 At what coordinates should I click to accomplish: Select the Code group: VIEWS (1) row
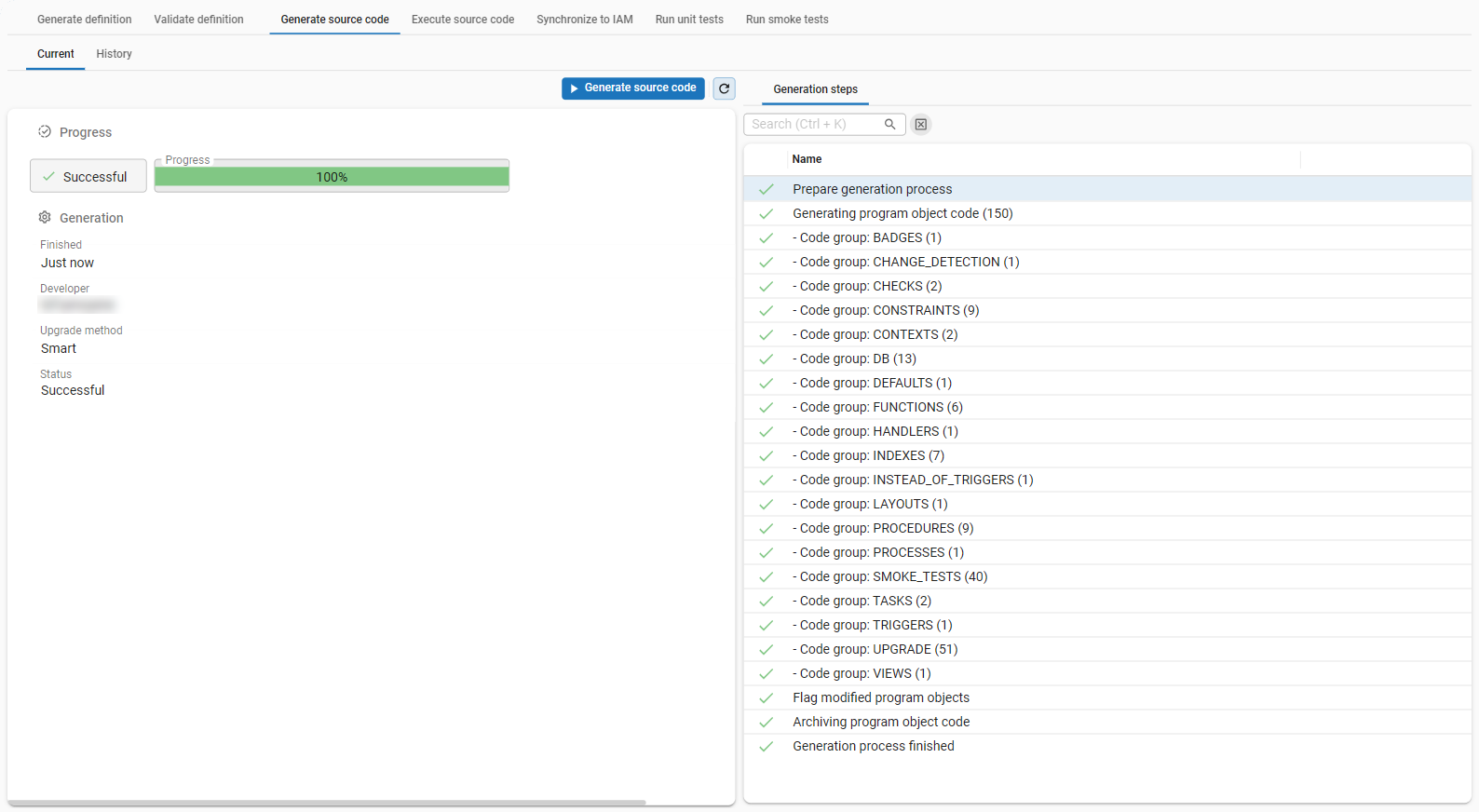[x=1107, y=673]
